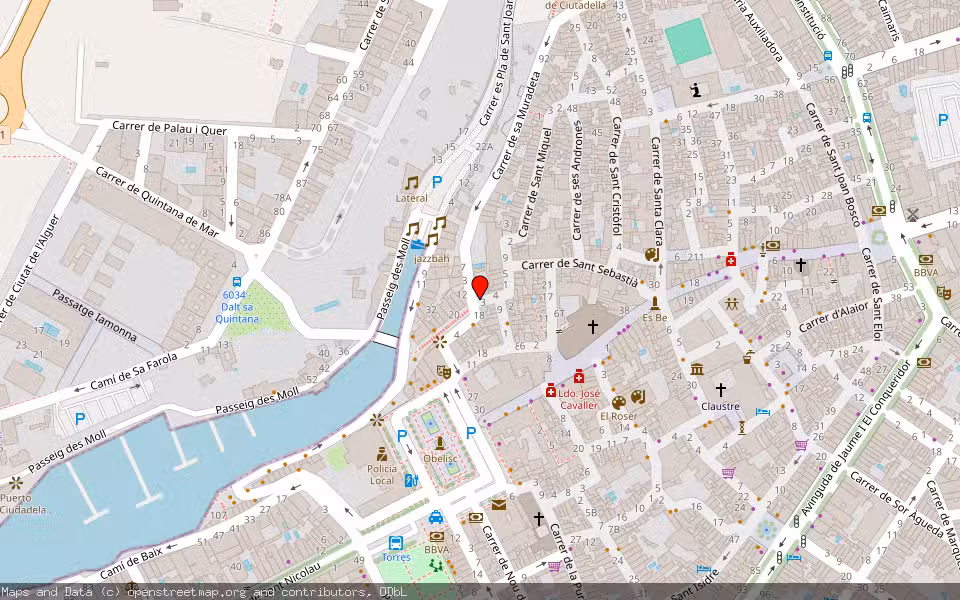Select the Es Be monument icon
Viewport: 960px width, 600px height.
pos(654,304)
